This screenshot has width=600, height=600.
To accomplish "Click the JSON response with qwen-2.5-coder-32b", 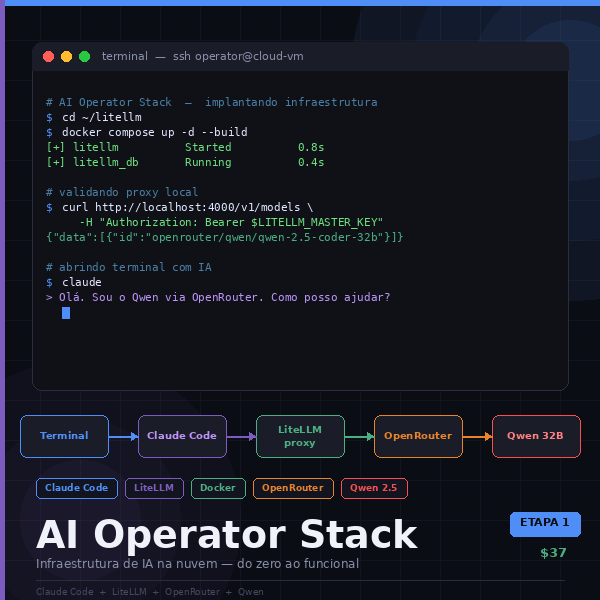I will (225, 237).
